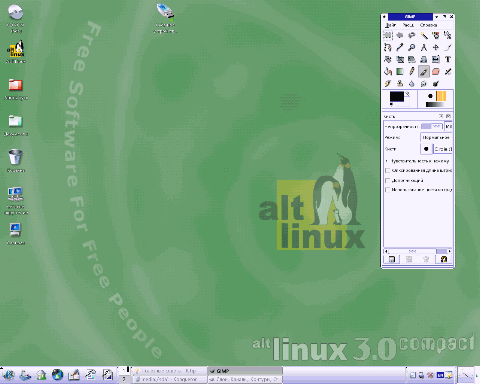Open the Help menu in GIMP toolbox
Screen dimensions: 480x384
click(x=428, y=25)
